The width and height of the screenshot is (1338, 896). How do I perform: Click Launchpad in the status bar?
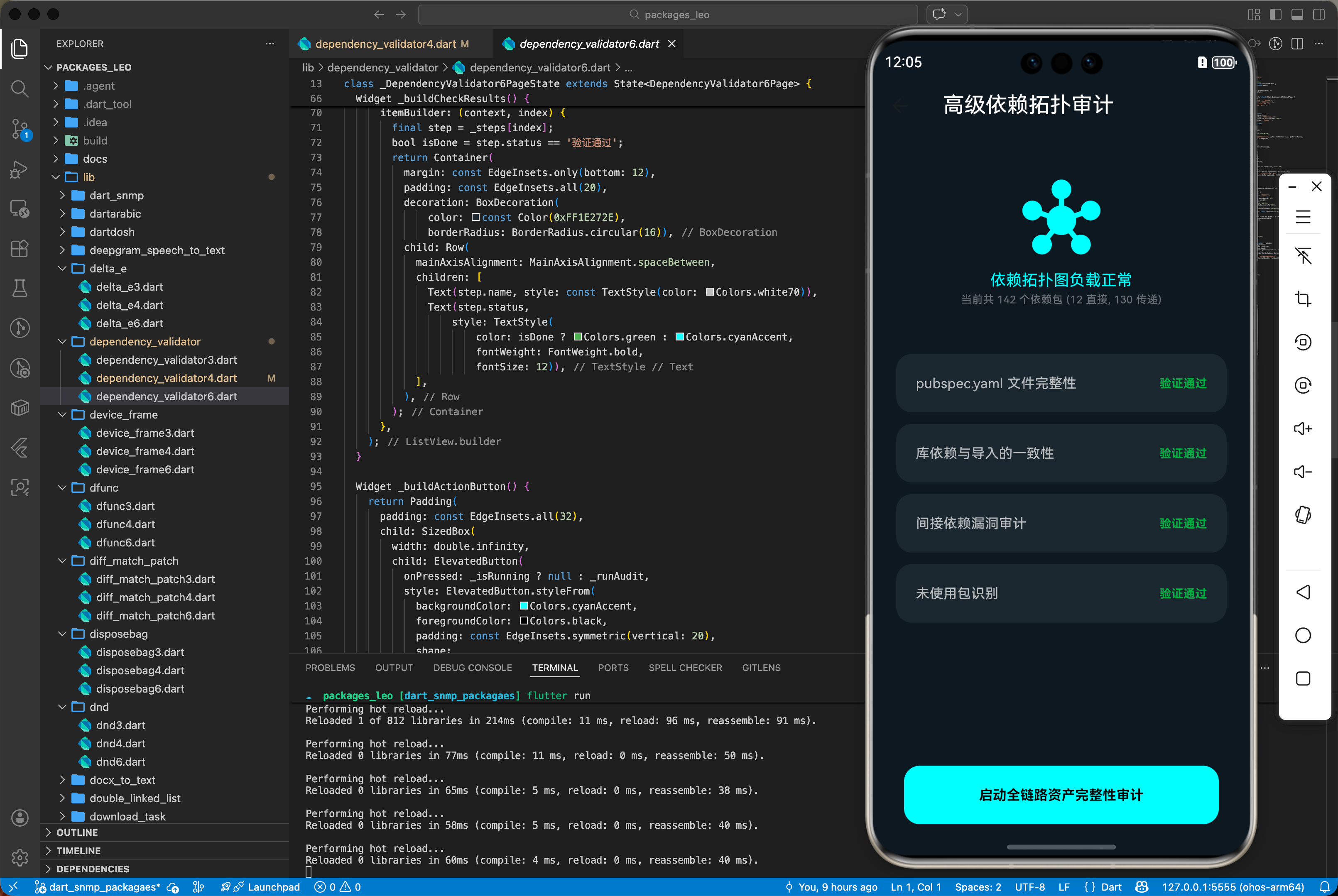point(273,887)
